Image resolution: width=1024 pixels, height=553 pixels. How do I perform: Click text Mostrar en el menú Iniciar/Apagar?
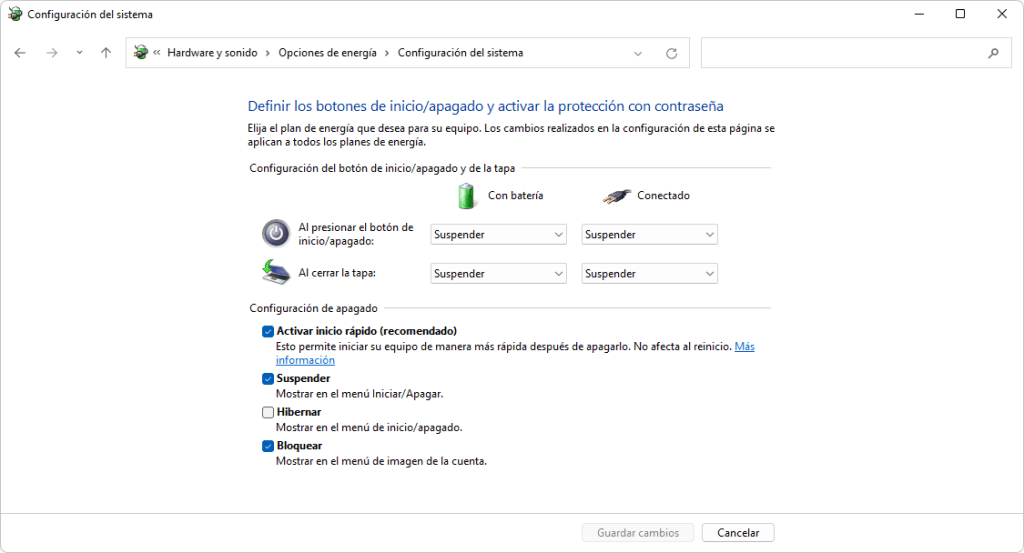tap(360, 394)
